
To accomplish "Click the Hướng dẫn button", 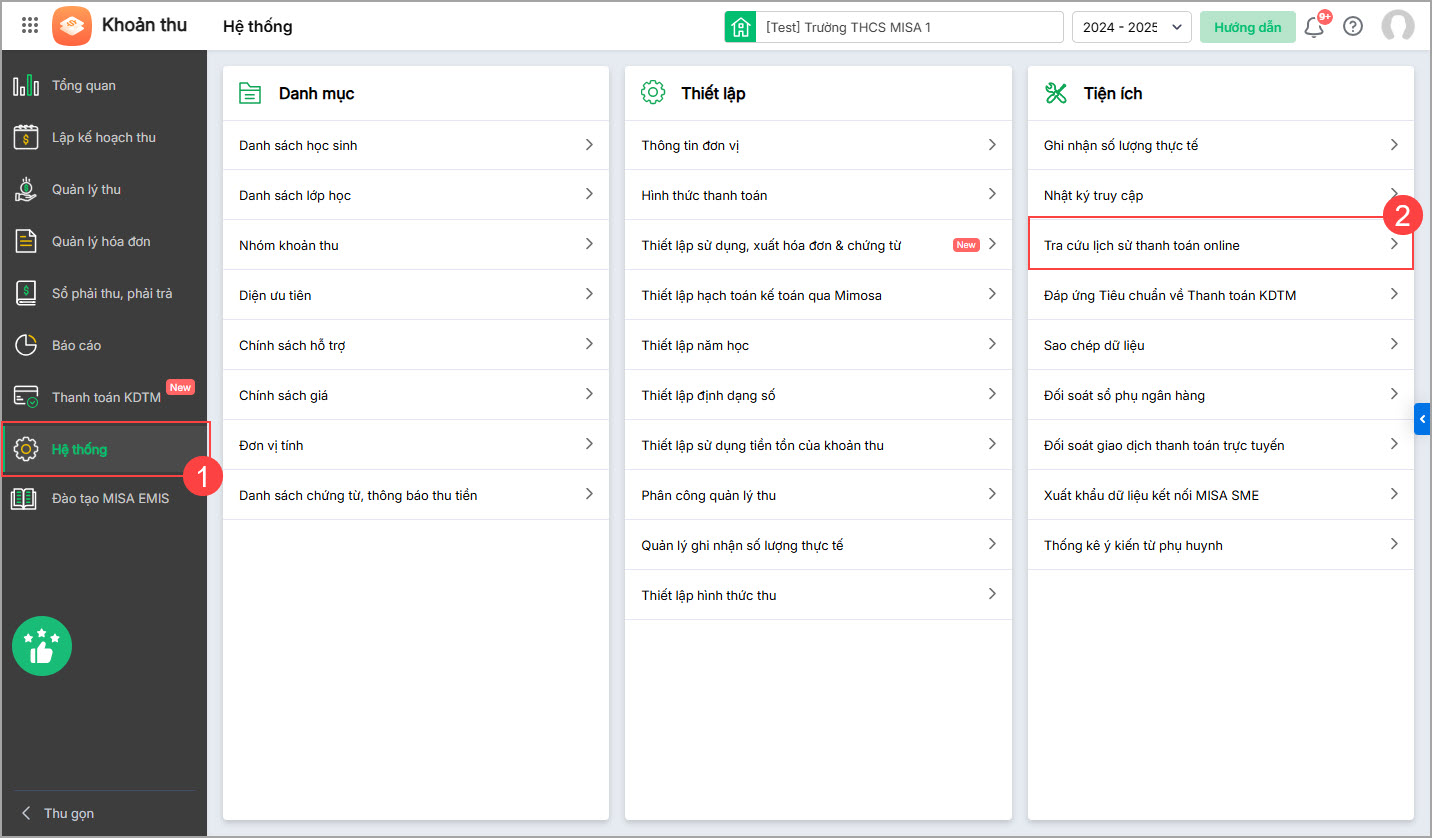I will tap(1247, 27).
